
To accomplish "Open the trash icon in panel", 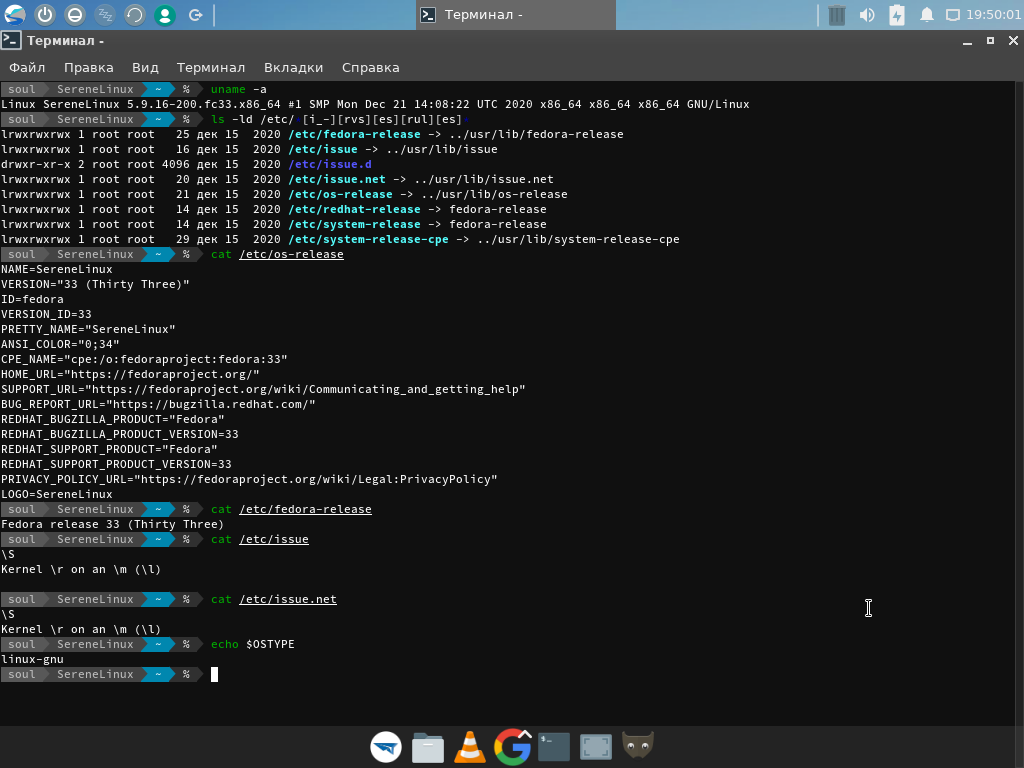I will 837,14.
